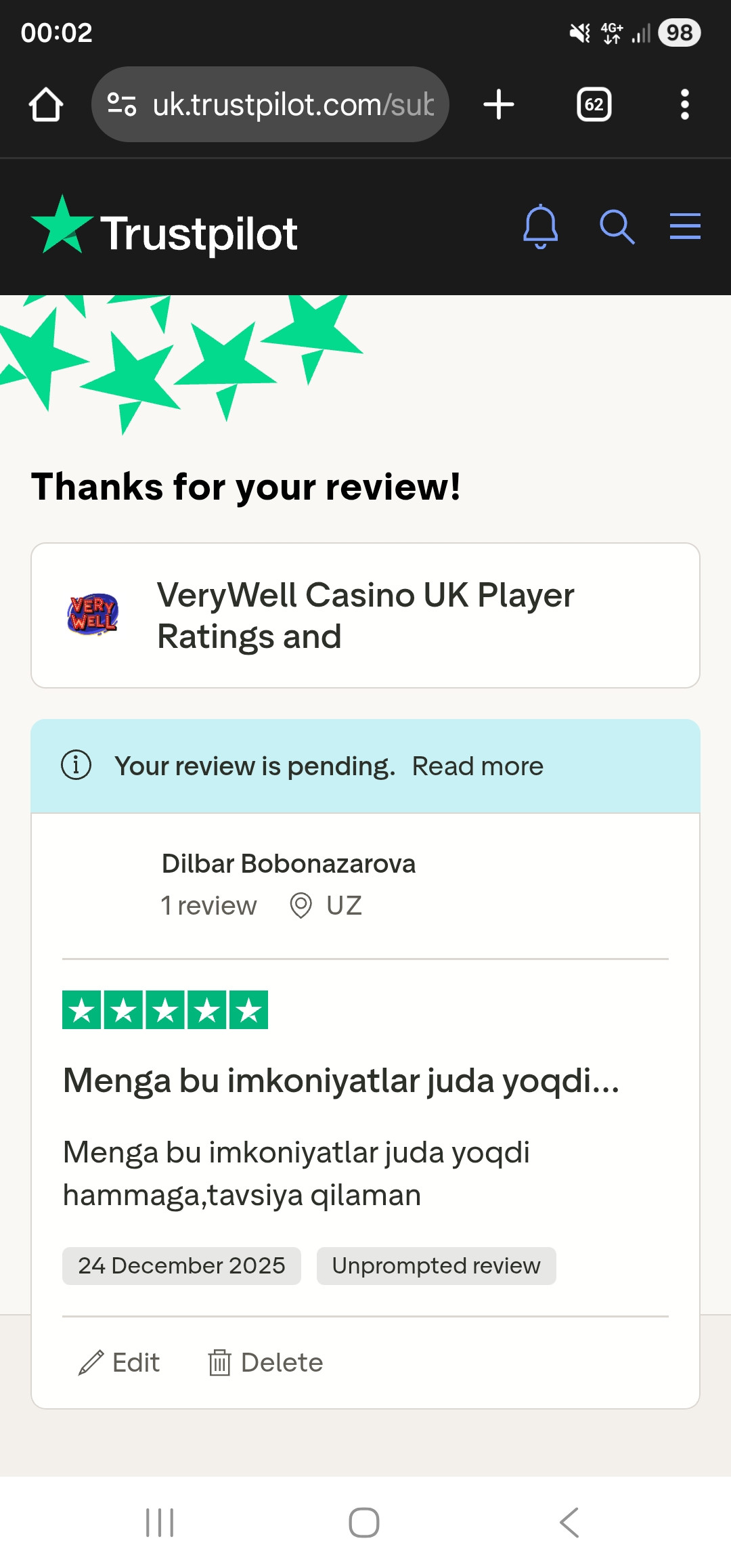Open site settings icon in address bar
The height and width of the screenshot is (1568, 731).
click(122, 105)
